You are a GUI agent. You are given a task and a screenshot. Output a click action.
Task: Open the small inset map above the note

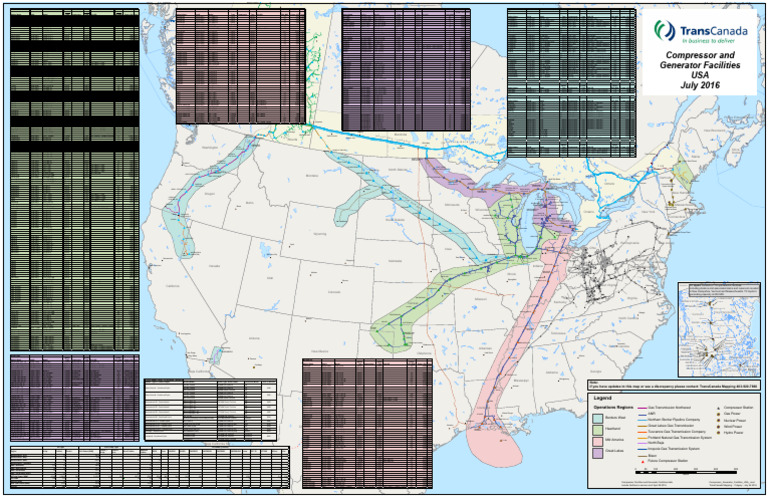coord(719,329)
